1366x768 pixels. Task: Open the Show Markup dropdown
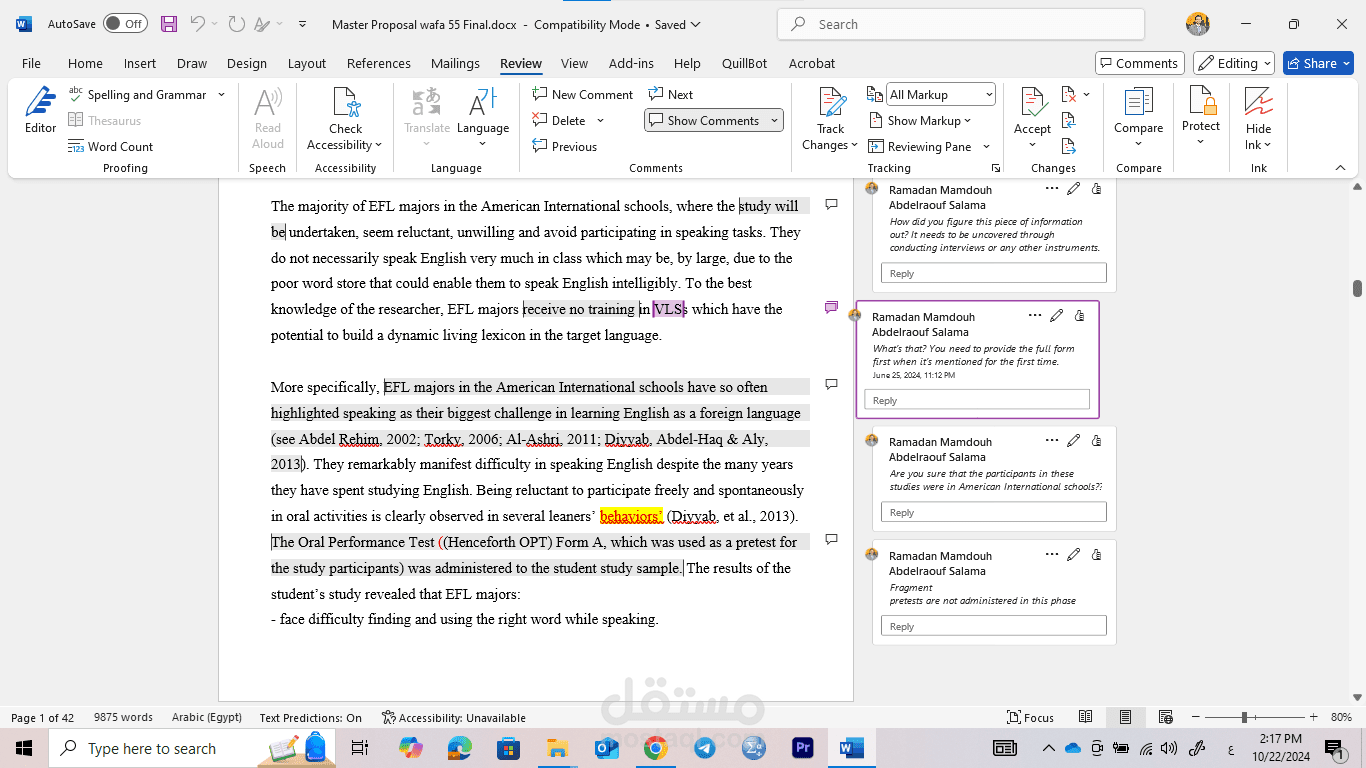pos(920,121)
